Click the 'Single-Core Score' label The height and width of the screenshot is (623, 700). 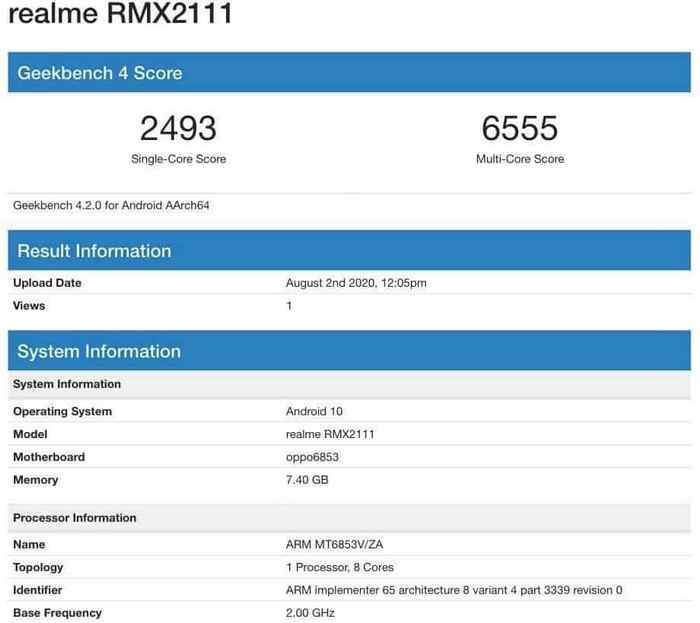178,159
